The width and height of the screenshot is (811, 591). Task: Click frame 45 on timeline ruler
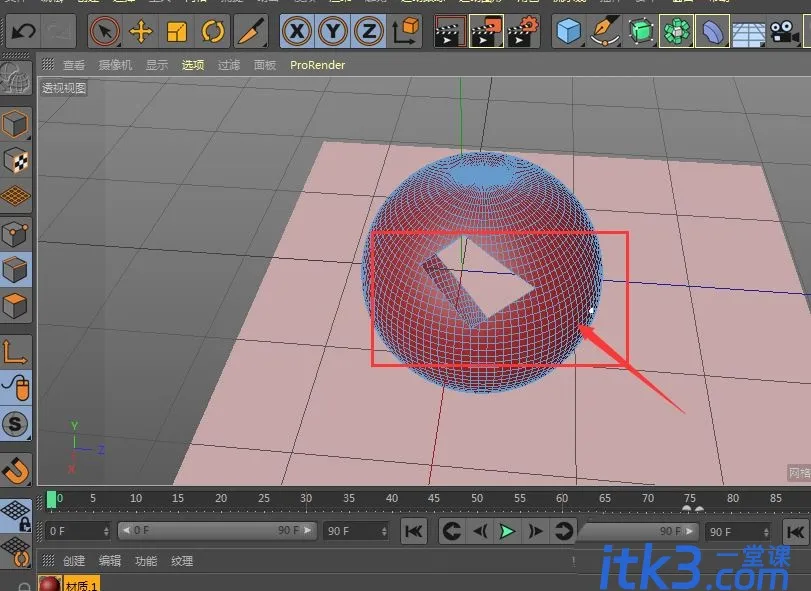coord(433,498)
